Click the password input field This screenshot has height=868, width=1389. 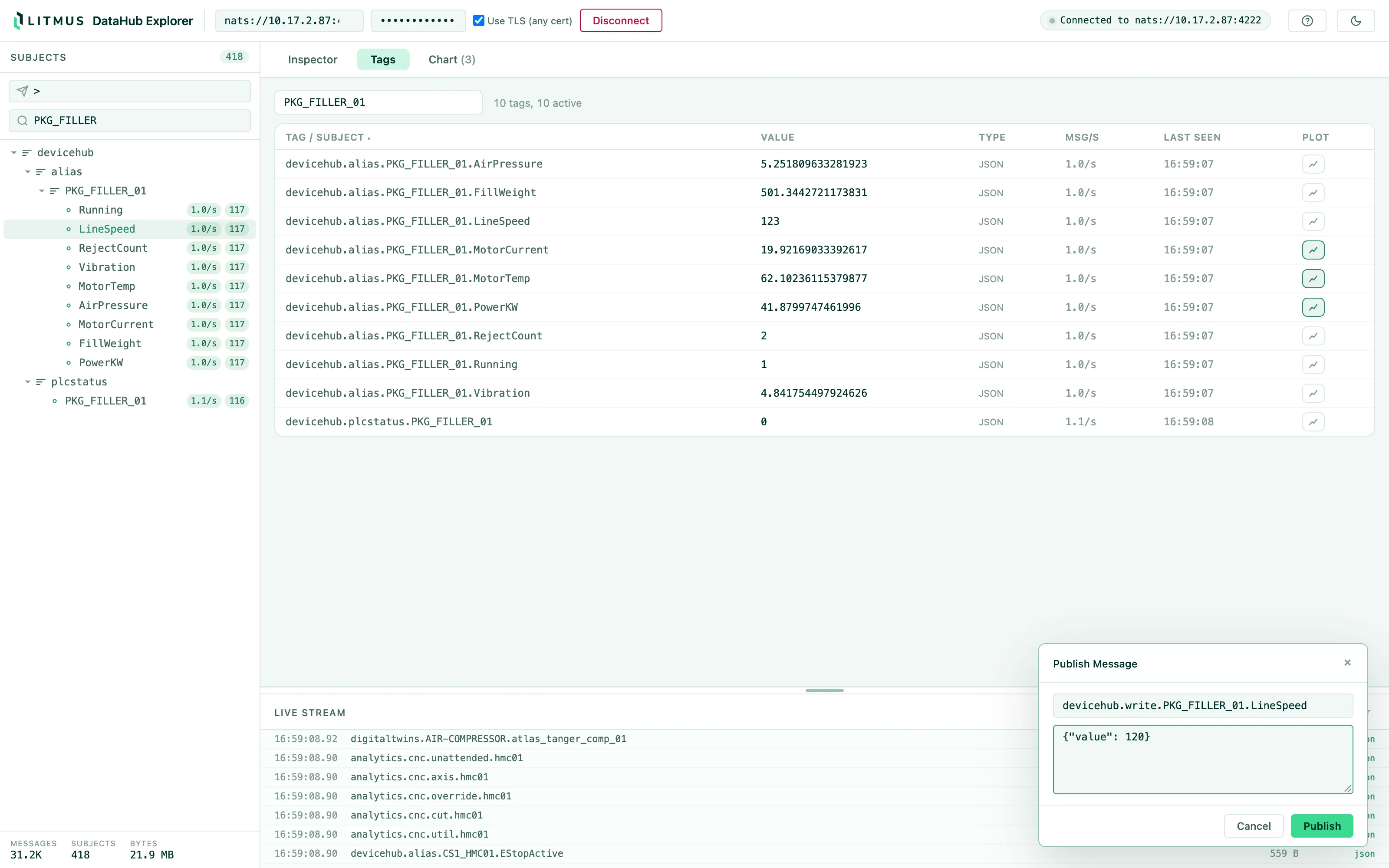[x=418, y=21]
